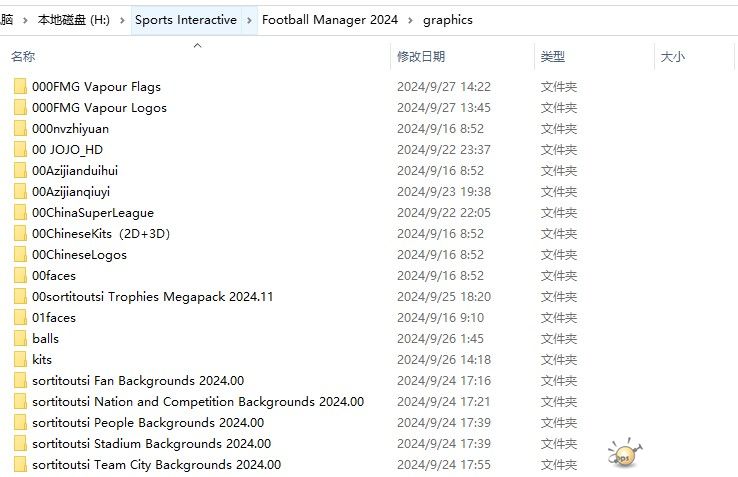Select sortitoutsi Team City Backgrounds 2024.00 name
This screenshot has width=738, height=477.
click(157, 465)
